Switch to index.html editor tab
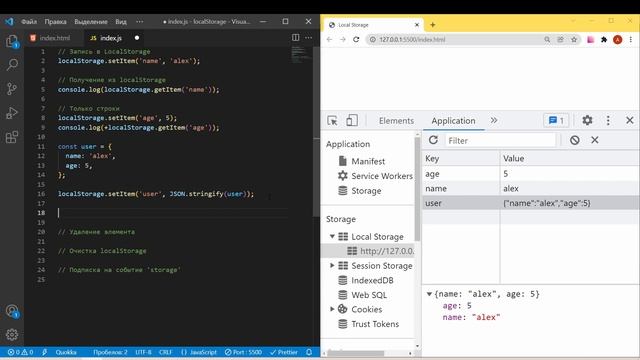The height and width of the screenshot is (360, 640). (55, 38)
